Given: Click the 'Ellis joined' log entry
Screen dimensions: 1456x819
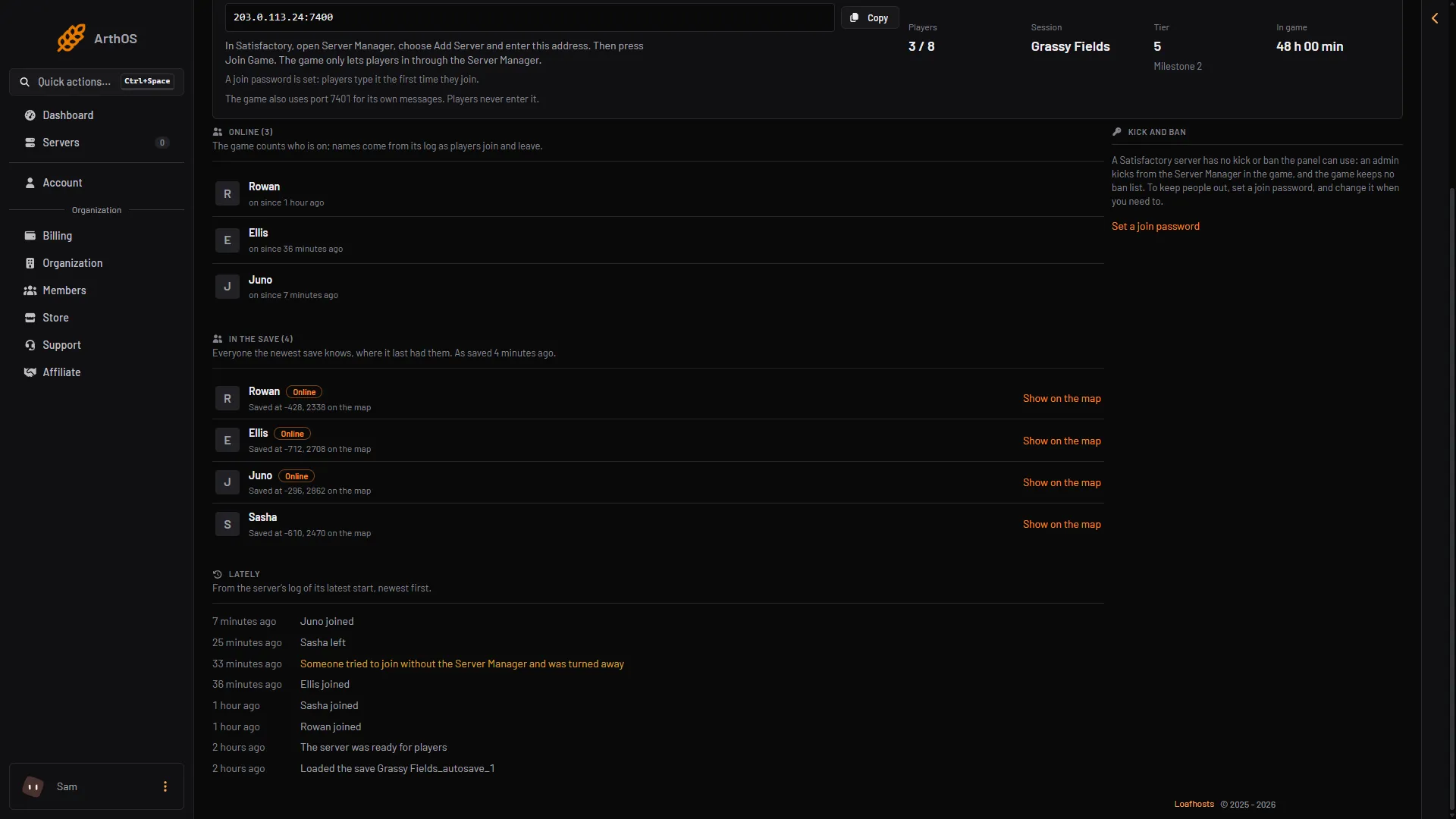Looking at the screenshot, I should pyautogui.click(x=325, y=685).
